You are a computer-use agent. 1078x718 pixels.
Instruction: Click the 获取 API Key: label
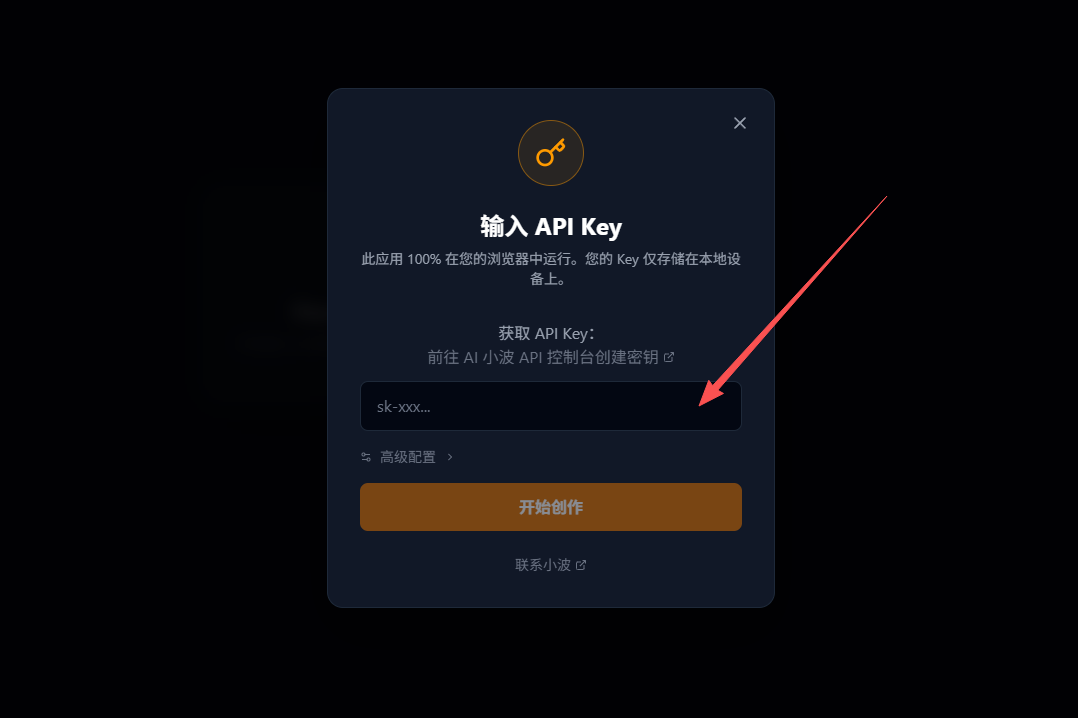pyautogui.click(x=547, y=334)
